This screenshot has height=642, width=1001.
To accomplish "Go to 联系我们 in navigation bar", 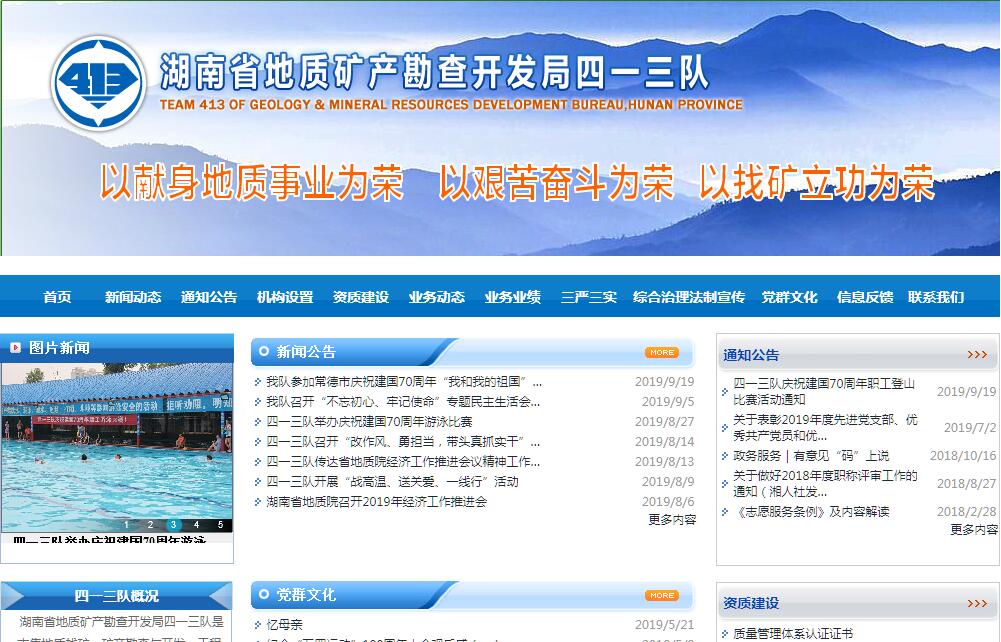I will click(936, 297).
